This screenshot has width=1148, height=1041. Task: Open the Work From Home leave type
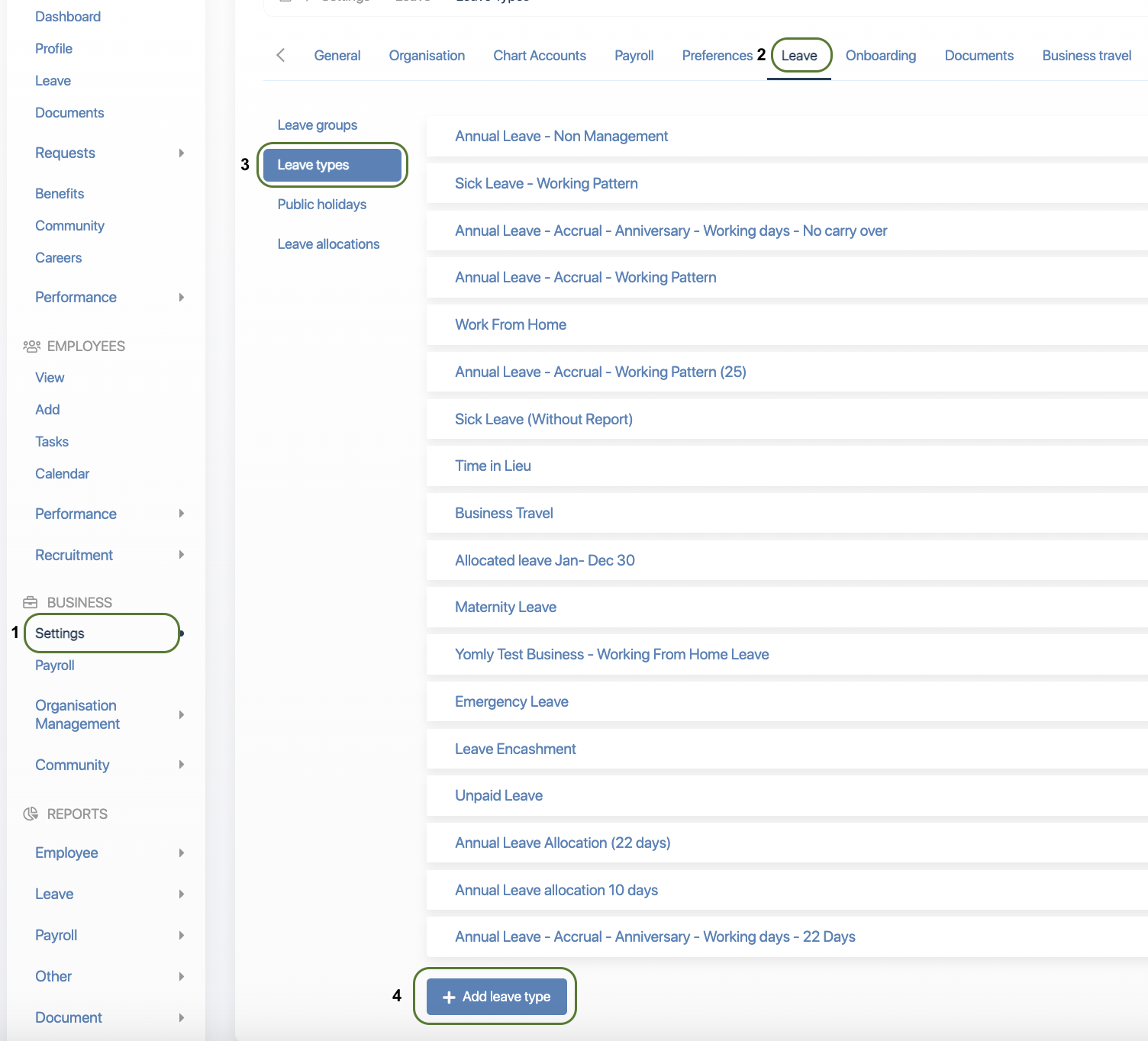(510, 325)
